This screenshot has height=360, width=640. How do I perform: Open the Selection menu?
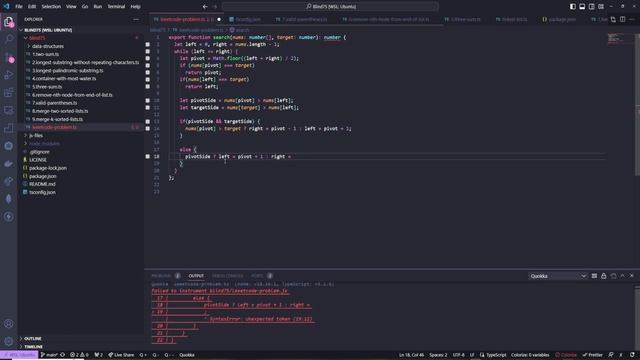51,7
